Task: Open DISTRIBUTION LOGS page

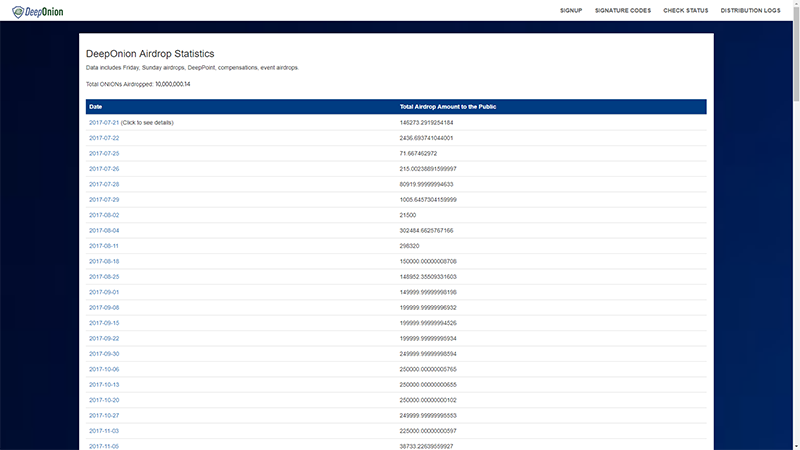Action: 751,11
